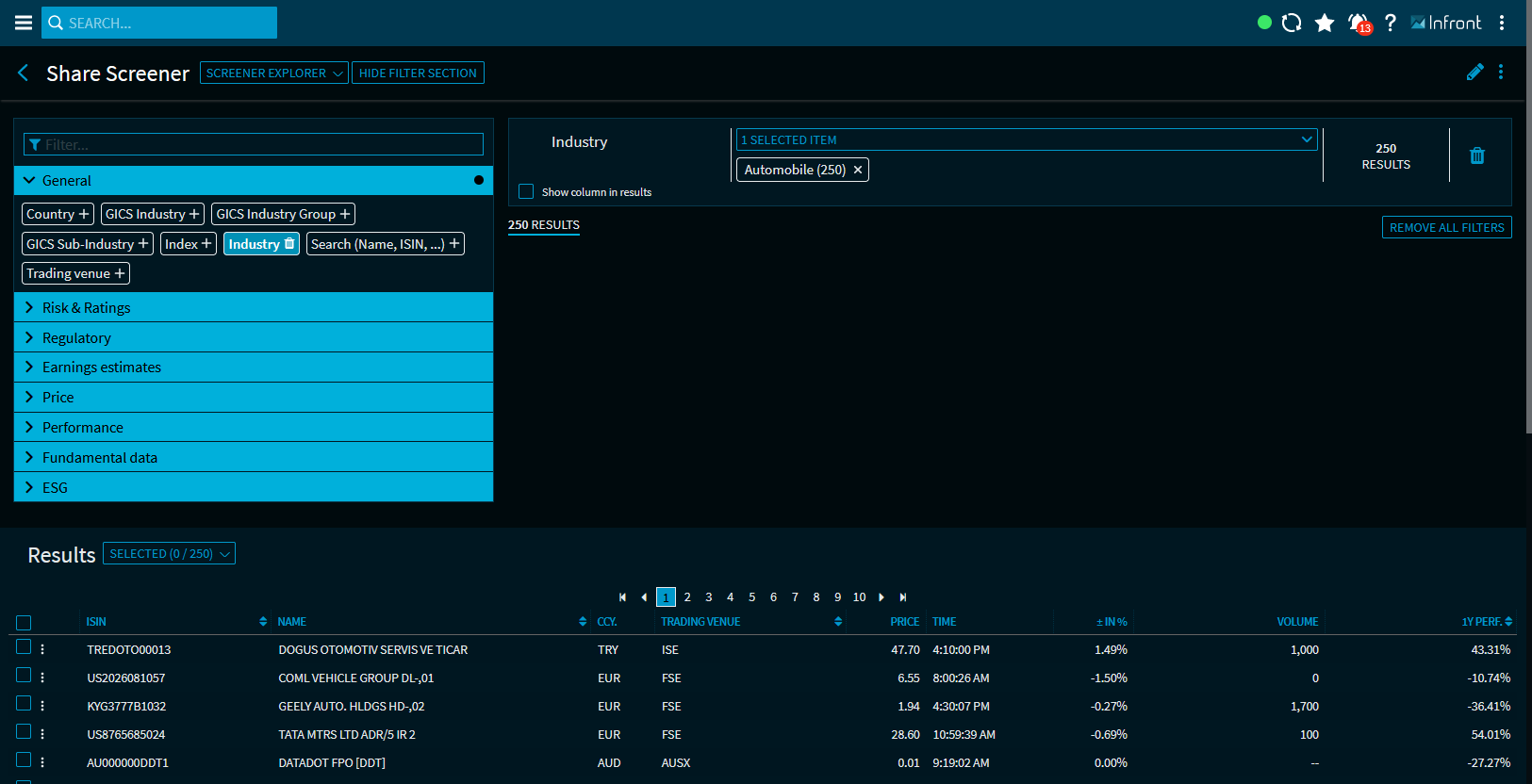Go to results page 5
The height and width of the screenshot is (784, 1532).
[751, 597]
